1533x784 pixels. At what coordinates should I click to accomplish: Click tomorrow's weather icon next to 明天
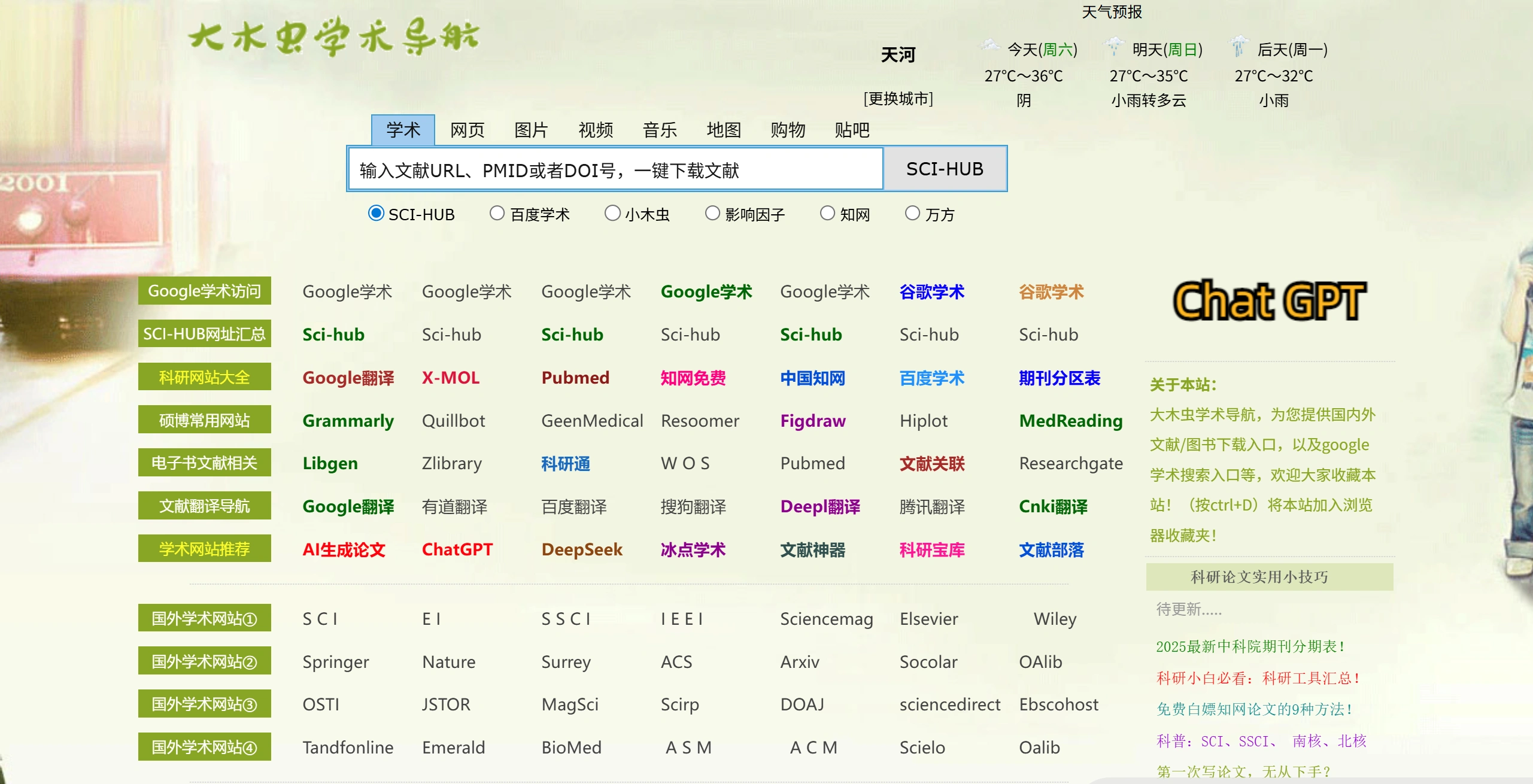pyautogui.click(x=1115, y=46)
